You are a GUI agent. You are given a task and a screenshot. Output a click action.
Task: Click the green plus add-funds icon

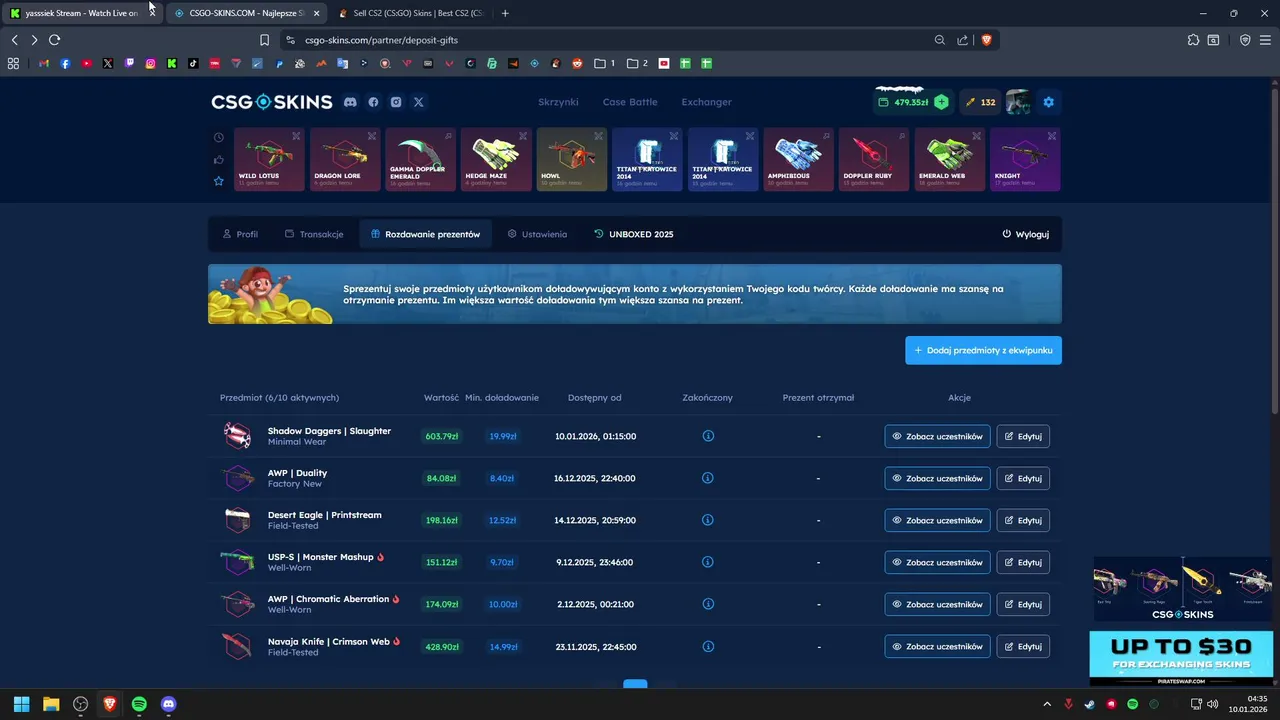click(x=941, y=102)
